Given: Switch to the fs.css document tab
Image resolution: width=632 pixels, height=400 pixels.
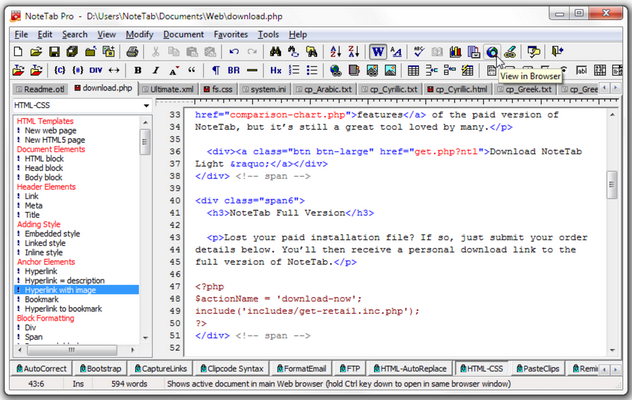Looking at the screenshot, I should (218, 89).
